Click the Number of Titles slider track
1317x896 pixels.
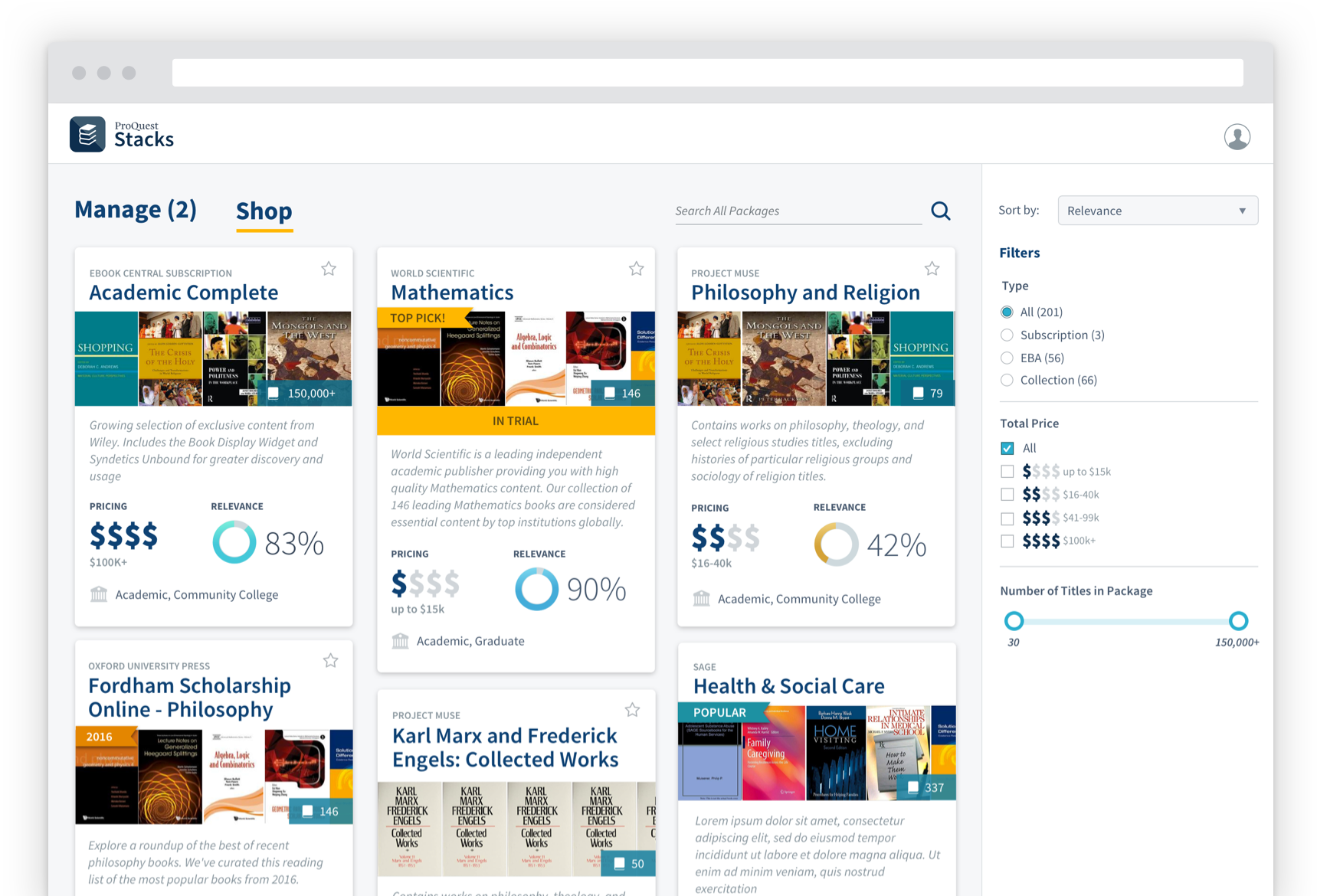1126,621
